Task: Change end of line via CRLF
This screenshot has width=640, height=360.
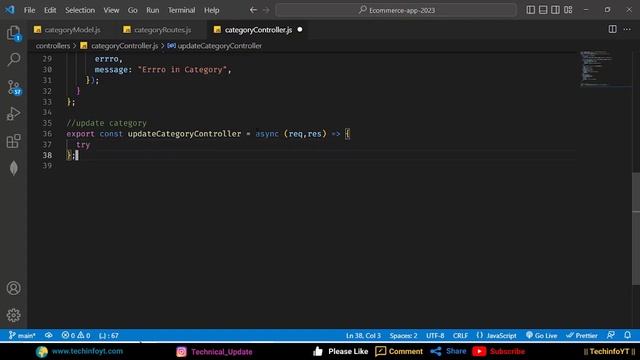Action: coord(460,336)
